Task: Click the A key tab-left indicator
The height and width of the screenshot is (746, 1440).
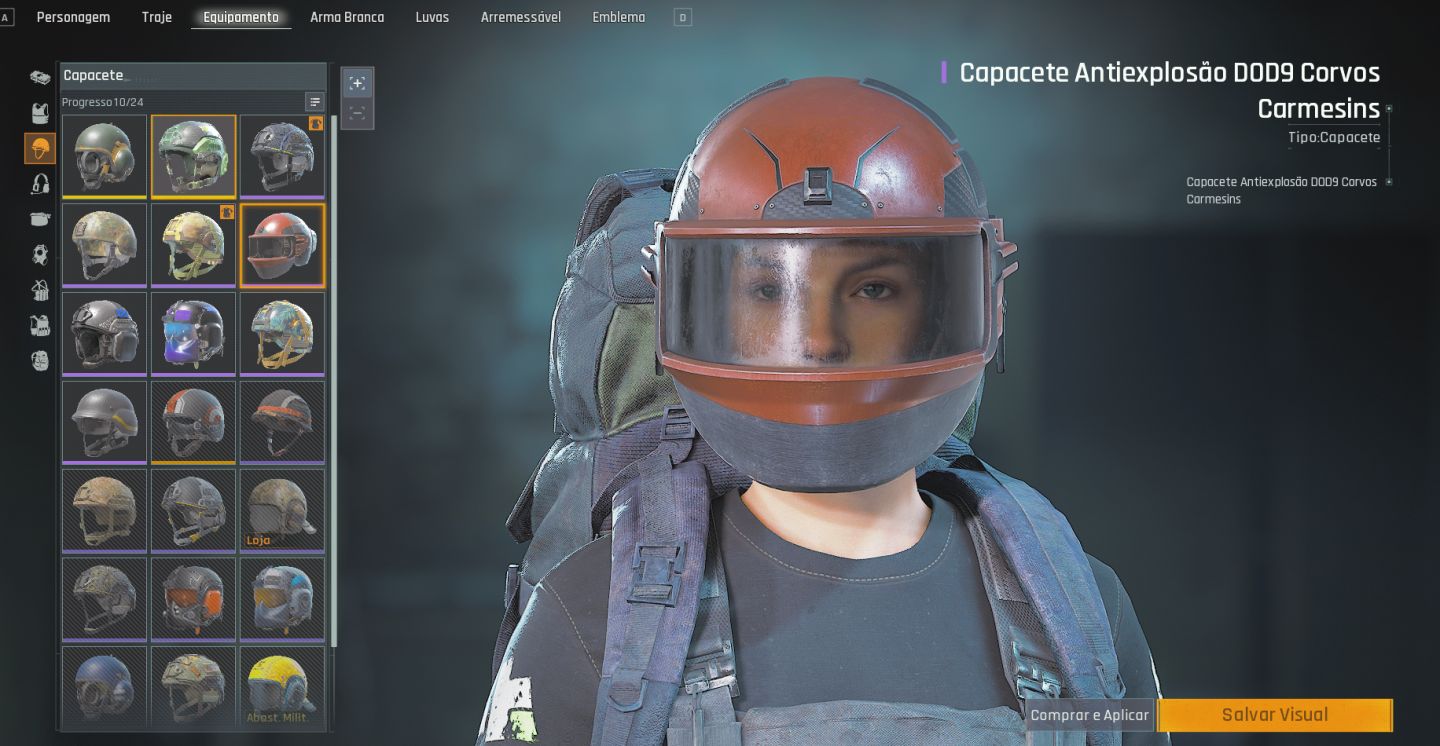Action: 6,17
